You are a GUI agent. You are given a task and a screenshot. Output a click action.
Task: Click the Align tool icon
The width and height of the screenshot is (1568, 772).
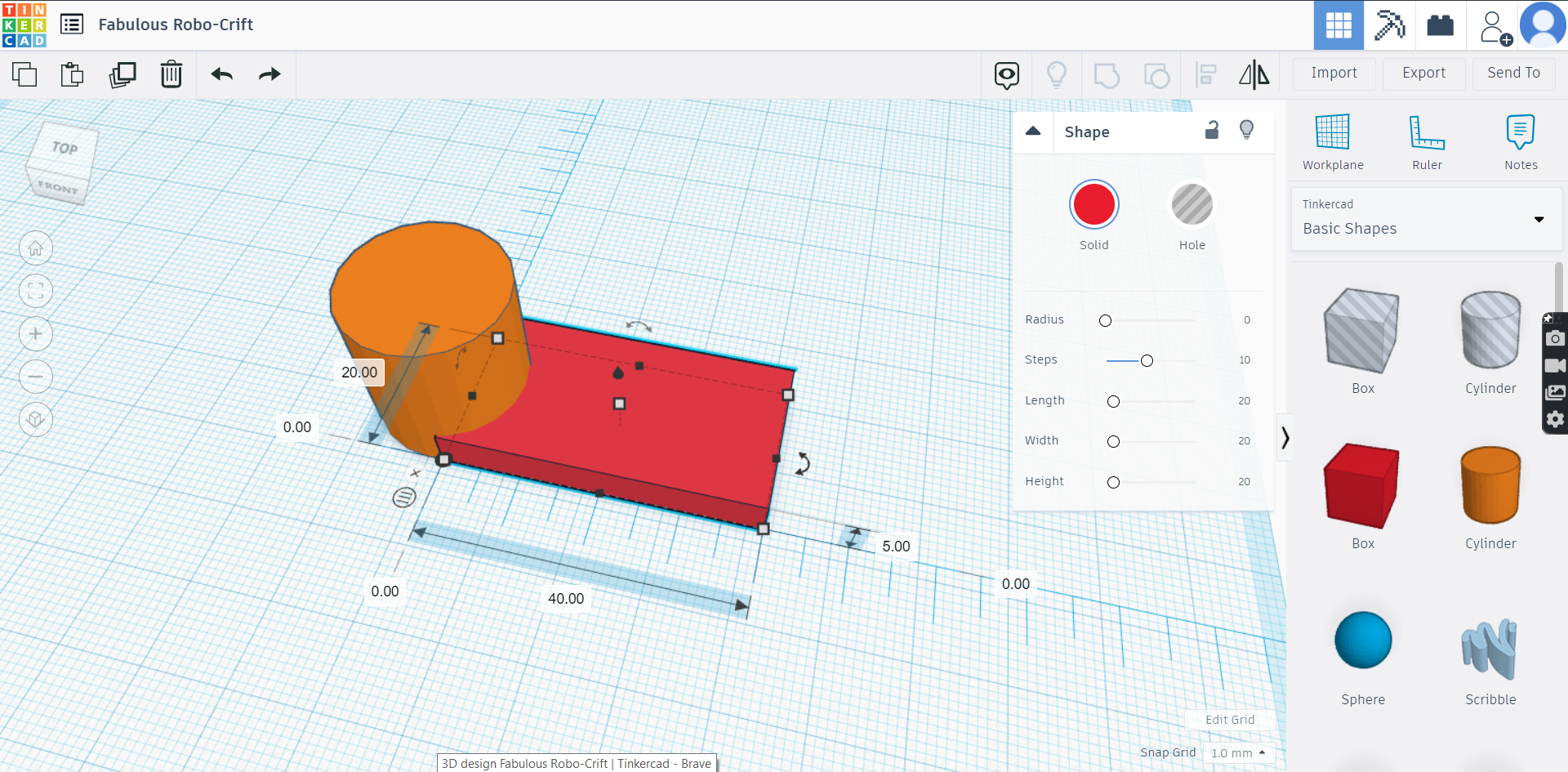click(1205, 74)
